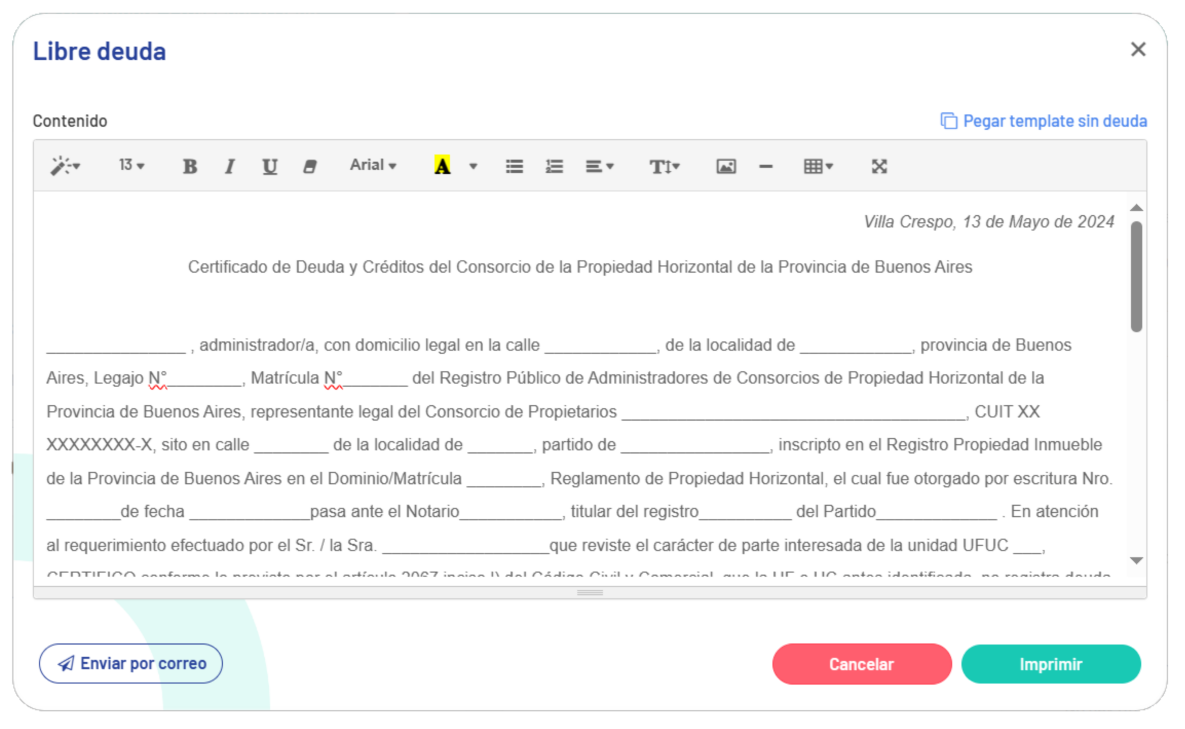Apply the yellow highlight color button
This screenshot has height=729, width=1185.
click(x=442, y=165)
